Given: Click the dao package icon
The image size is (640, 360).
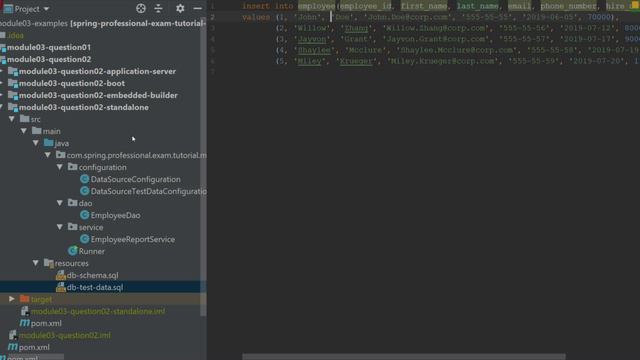Looking at the screenshot, I should coord(73,203).
